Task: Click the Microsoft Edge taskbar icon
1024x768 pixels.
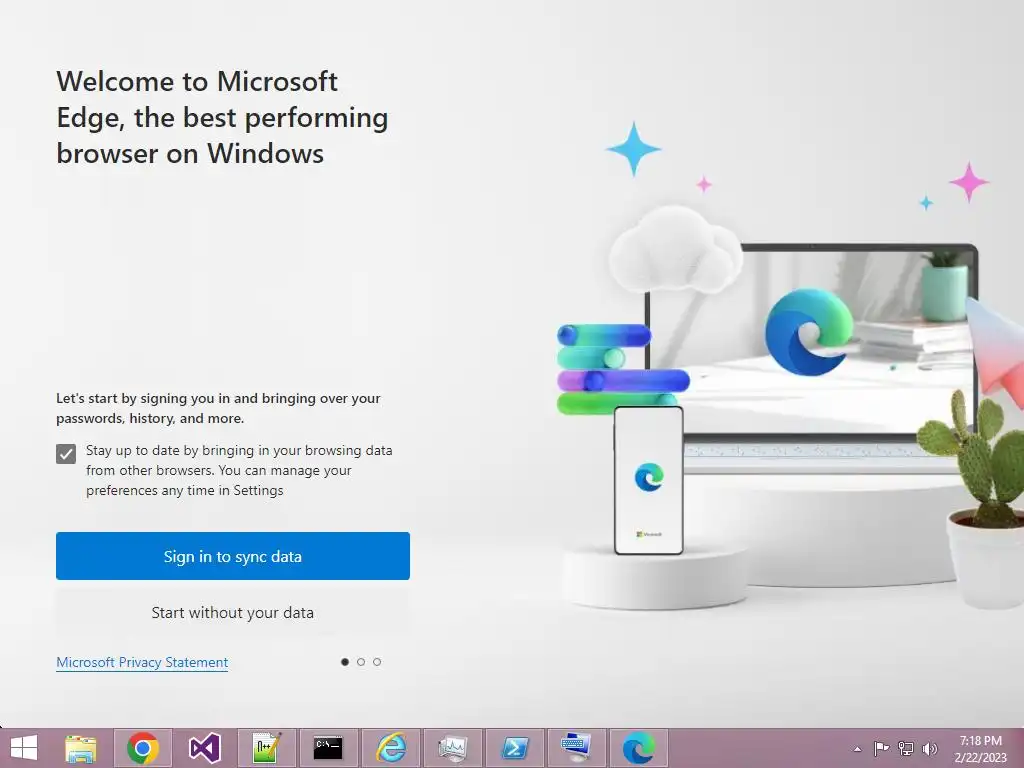Action: point(638,748)
